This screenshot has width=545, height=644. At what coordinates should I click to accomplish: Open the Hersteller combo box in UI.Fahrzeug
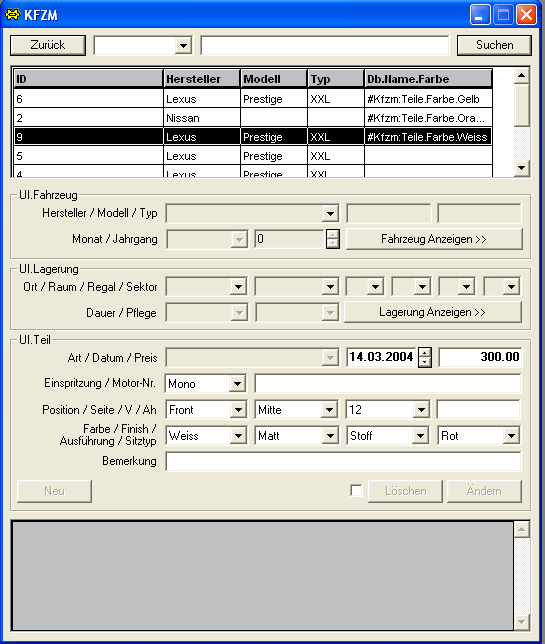[x=329, y=214]
